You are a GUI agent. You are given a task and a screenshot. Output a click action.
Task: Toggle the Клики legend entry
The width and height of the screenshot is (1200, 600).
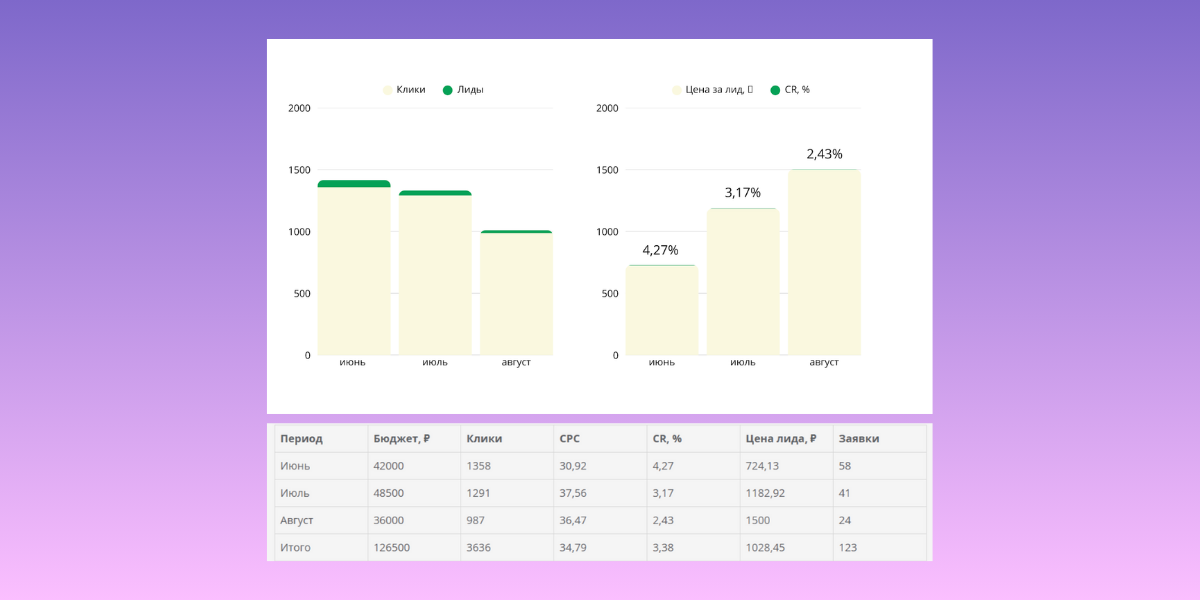pyautogui.click(x=405, y=90)
